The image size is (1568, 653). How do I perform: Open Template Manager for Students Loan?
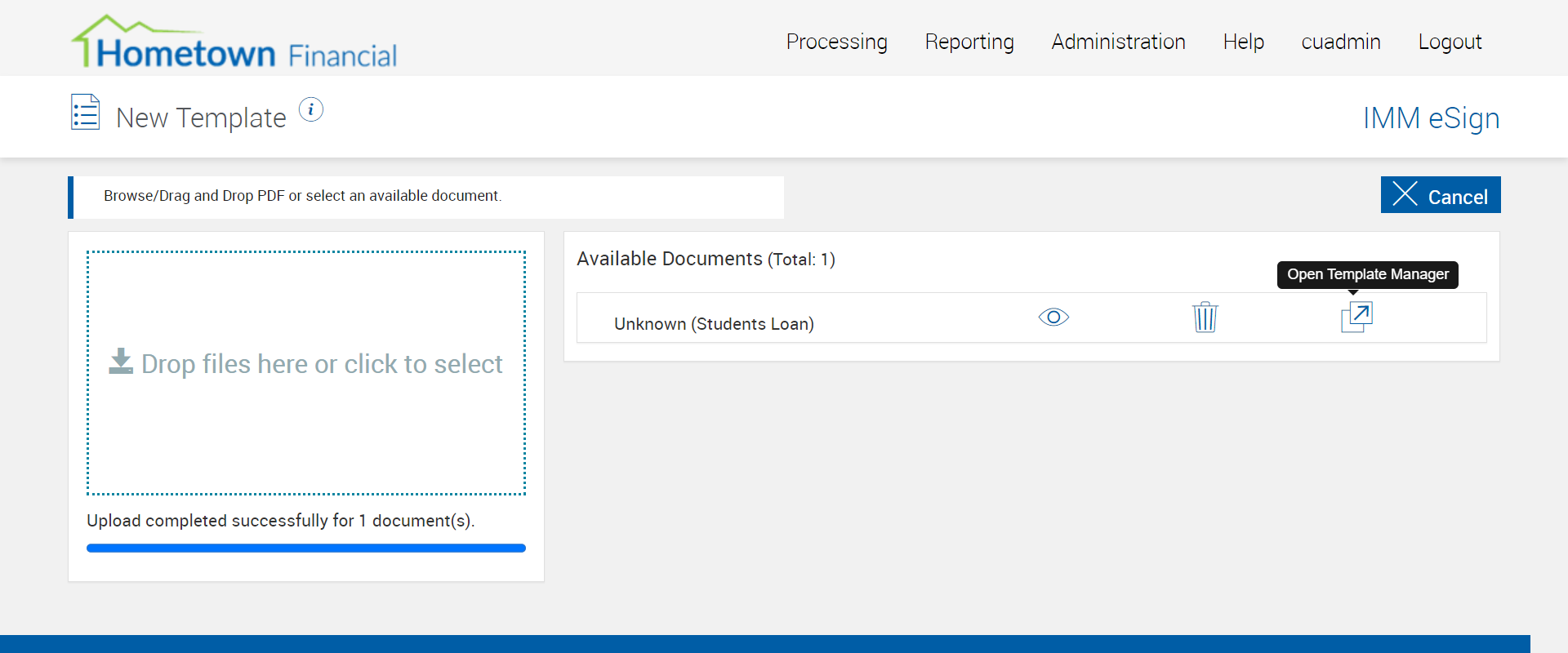(1356, 317)
